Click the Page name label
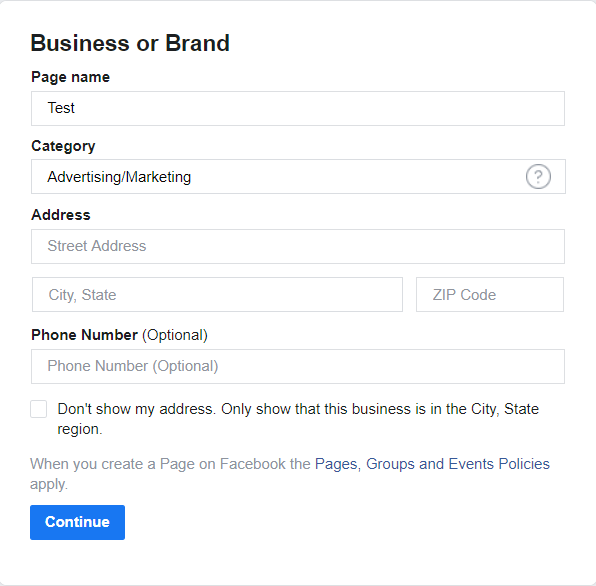 pos(70,77)
